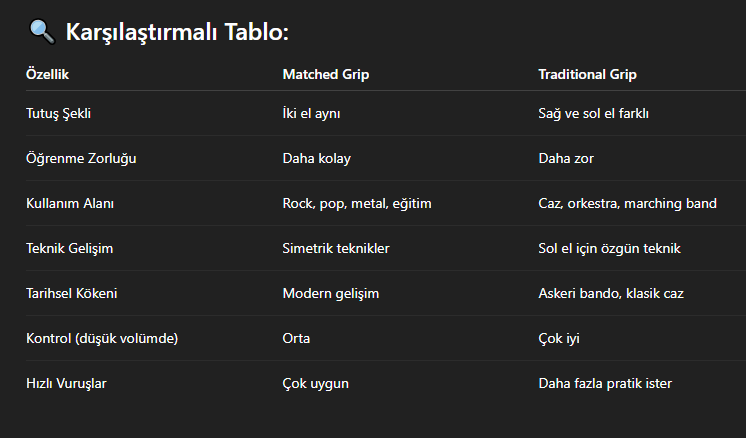746x438 pixels.
Task: Click the Caz, orkestra, marching band cell
Action: pos(627,203)
